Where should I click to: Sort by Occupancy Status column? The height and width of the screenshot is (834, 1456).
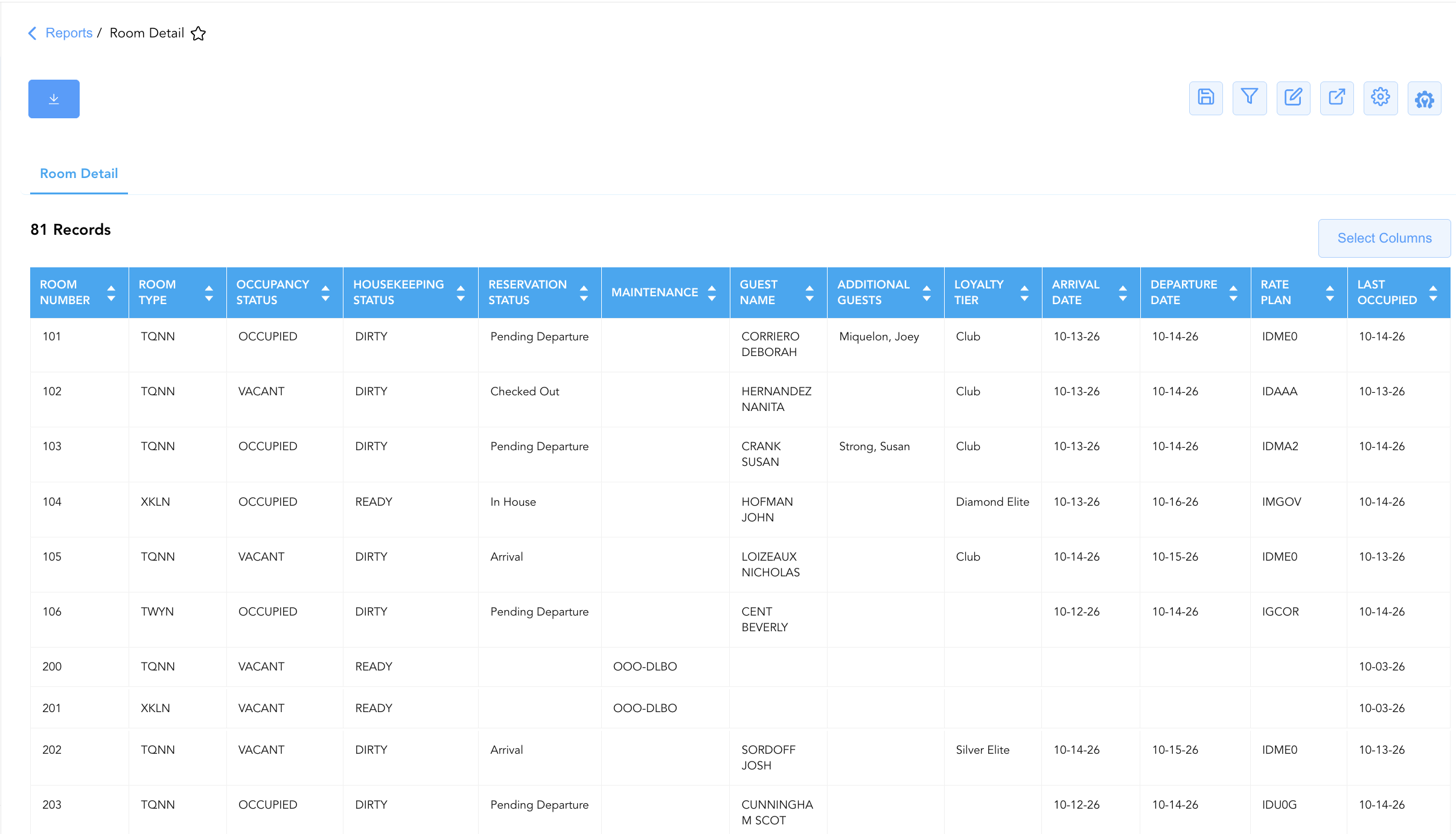325,293
